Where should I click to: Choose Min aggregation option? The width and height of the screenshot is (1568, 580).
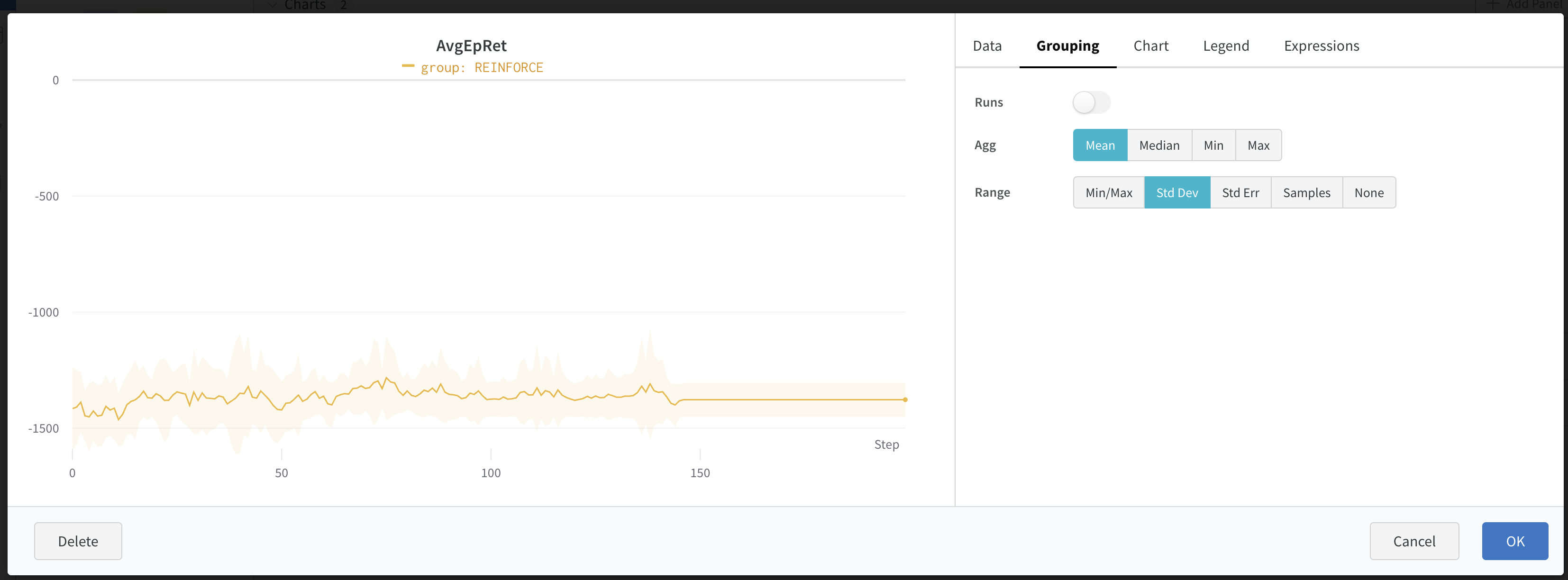click(x=1212, y=145)
